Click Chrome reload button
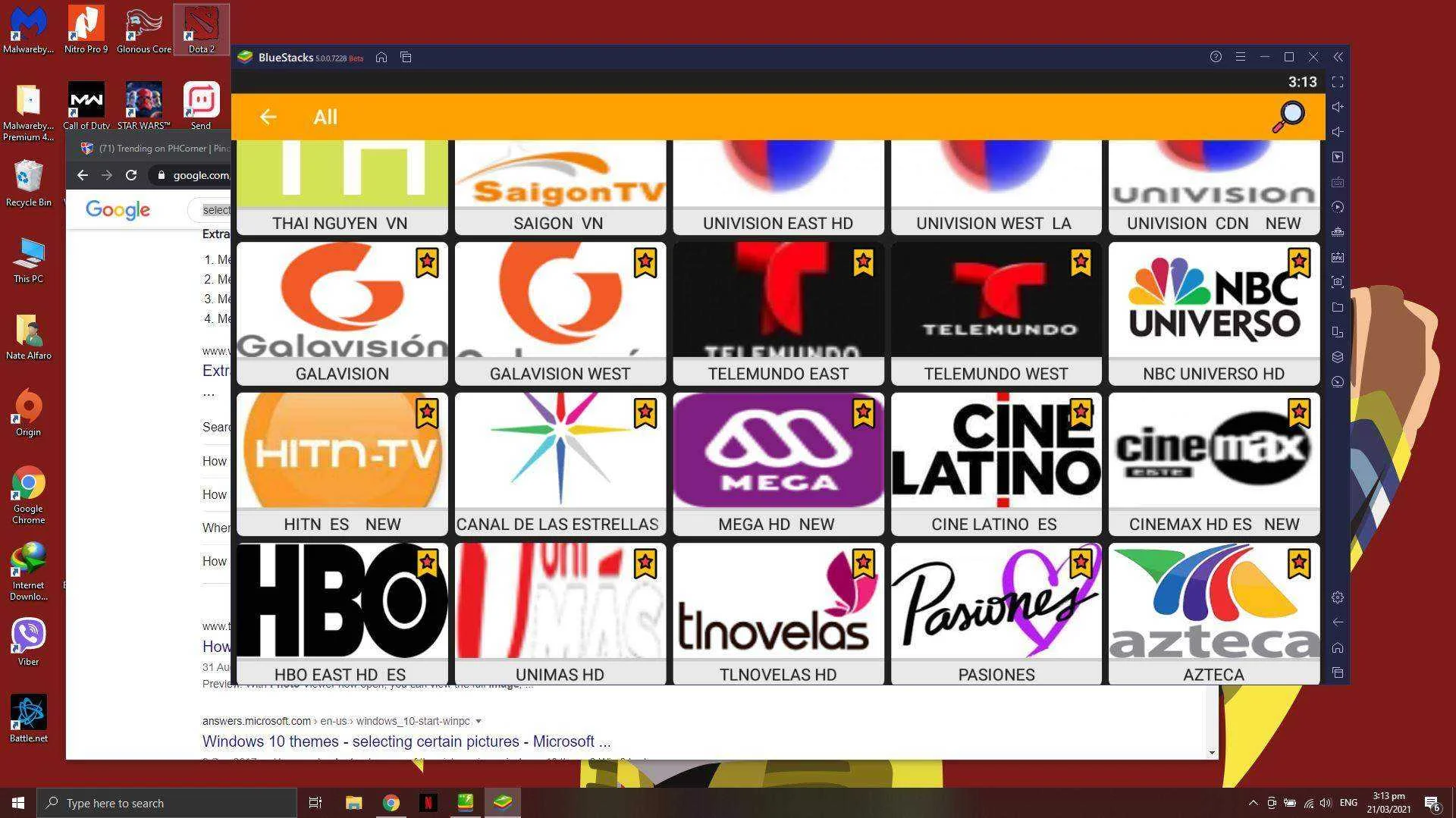This screenshot has width=1456, height=818. [131, 175]
